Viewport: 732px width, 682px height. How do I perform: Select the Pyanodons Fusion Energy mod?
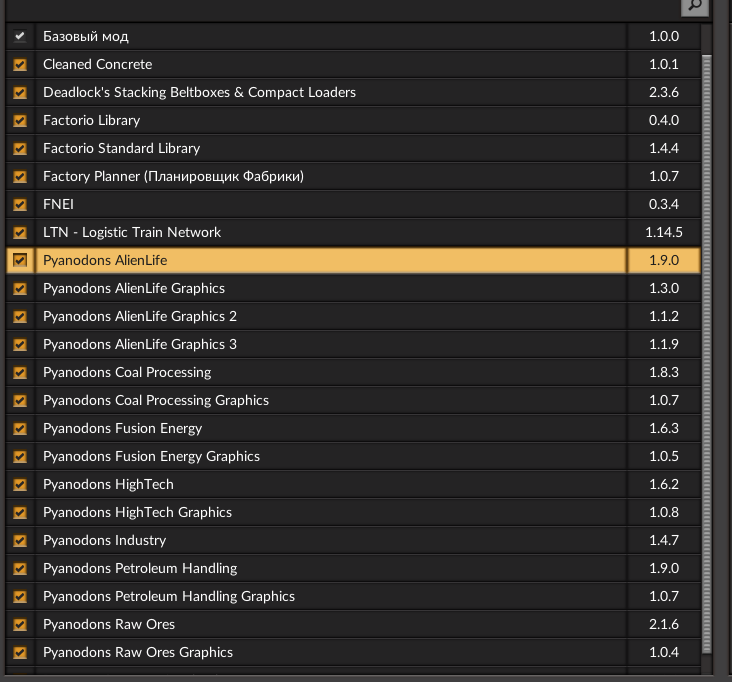(122, 428)
